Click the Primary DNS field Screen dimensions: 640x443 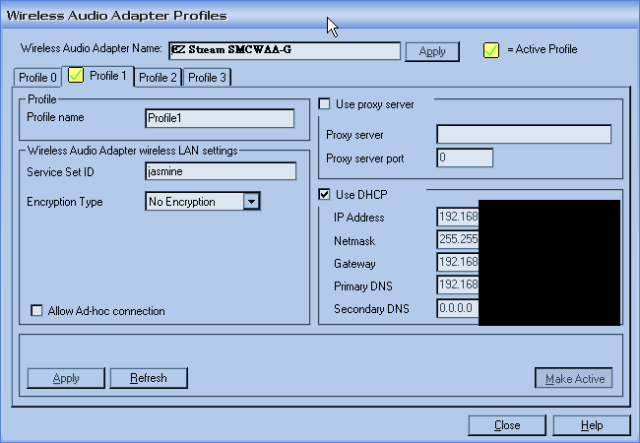(458, 285)
